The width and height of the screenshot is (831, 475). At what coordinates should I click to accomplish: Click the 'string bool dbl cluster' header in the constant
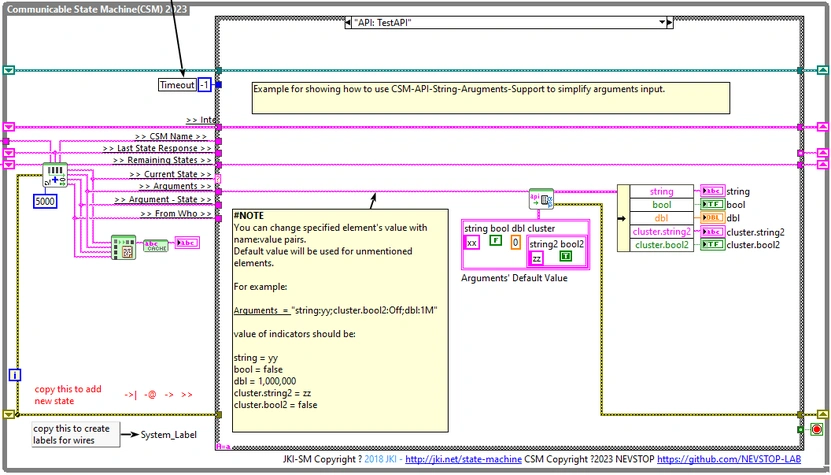(x=510, y=228)
